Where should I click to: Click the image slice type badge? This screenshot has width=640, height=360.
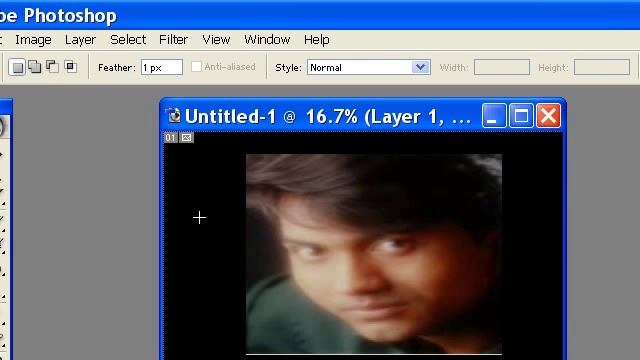point(187,138)
